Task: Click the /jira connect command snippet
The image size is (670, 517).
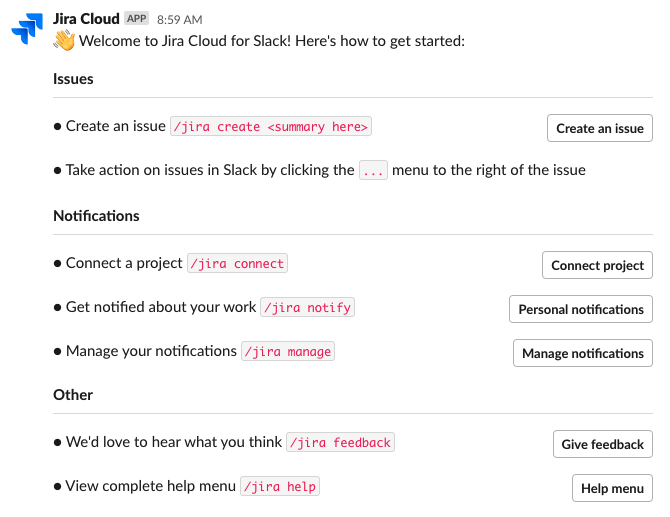Action: [237, 264]
